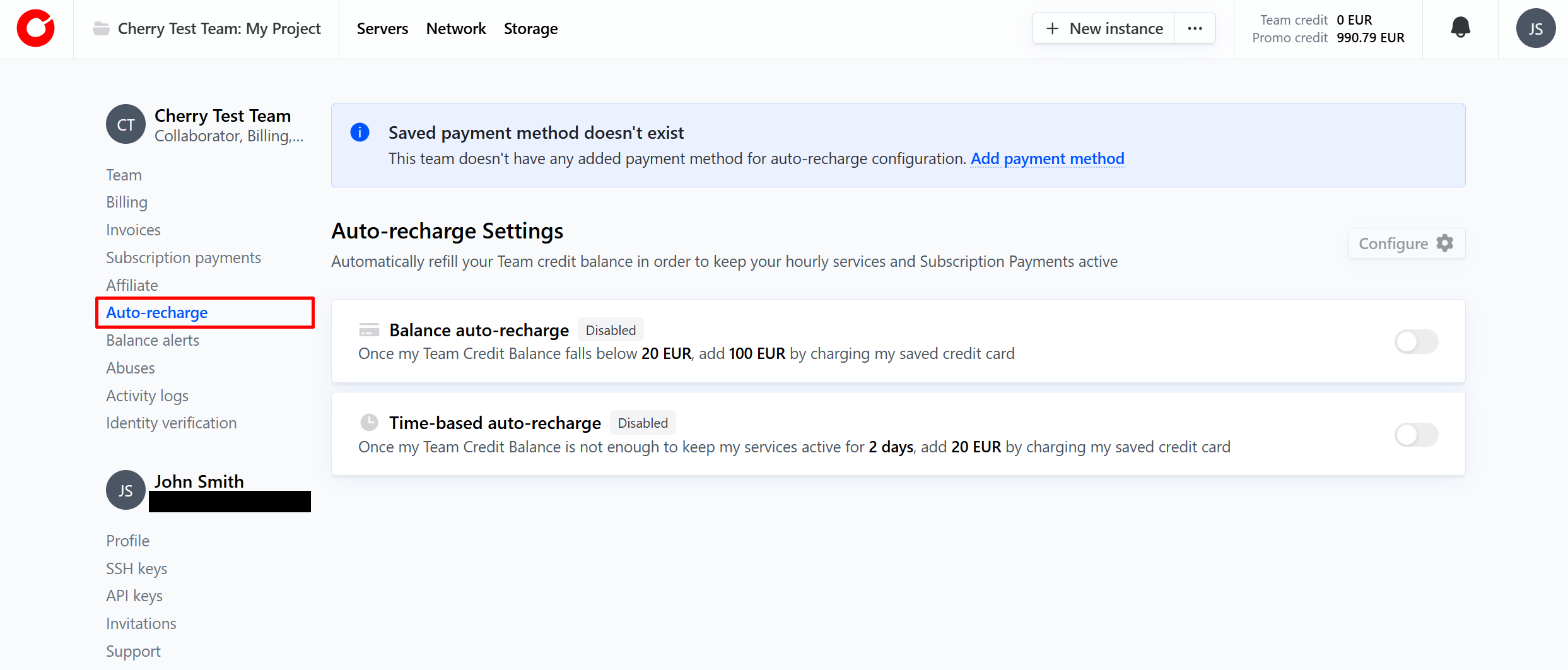
Task: Open the Network menu
Action: pos(456,29)
